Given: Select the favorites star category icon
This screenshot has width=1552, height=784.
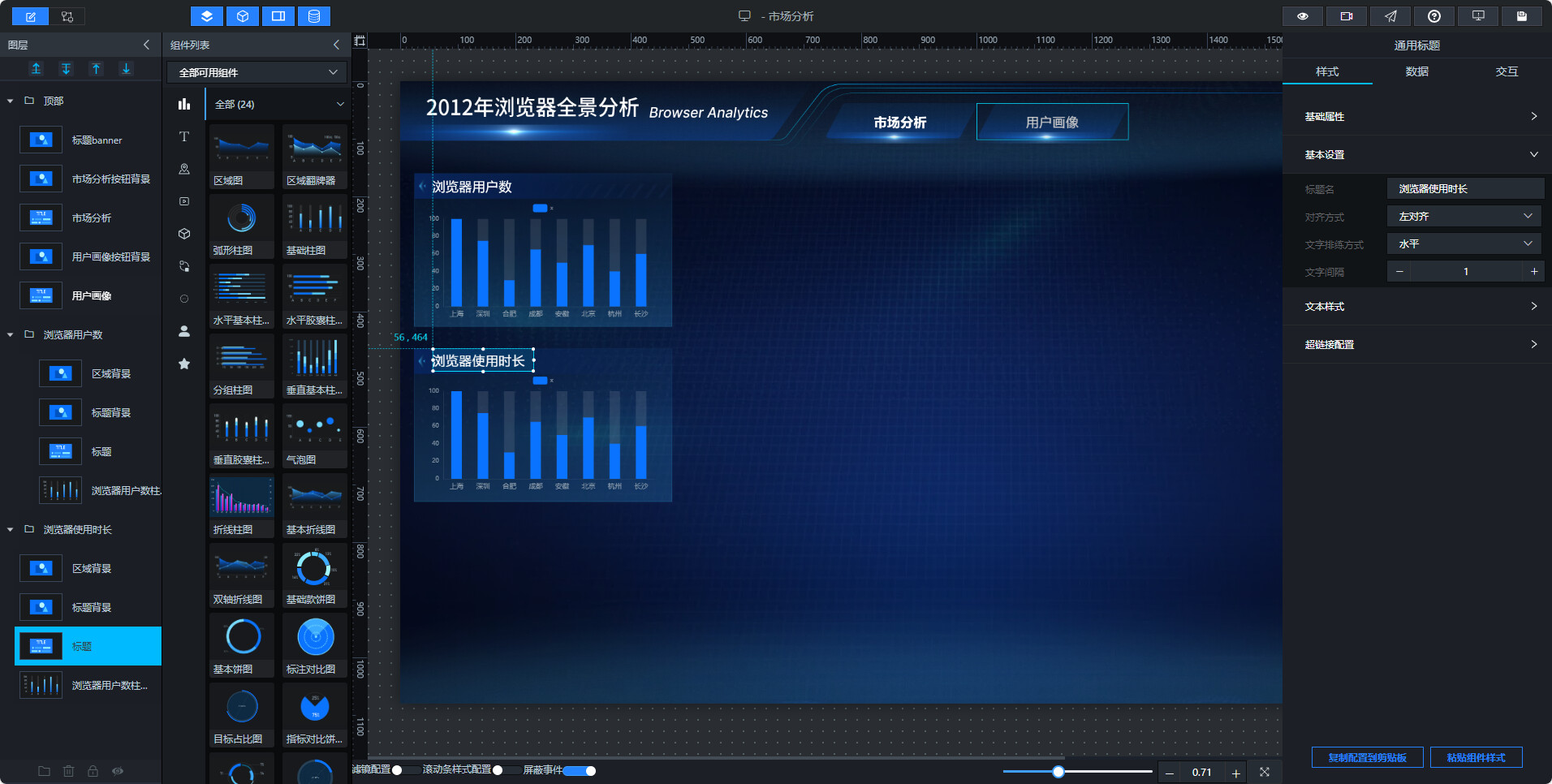Looking at the screenshot, I should 184,364.
